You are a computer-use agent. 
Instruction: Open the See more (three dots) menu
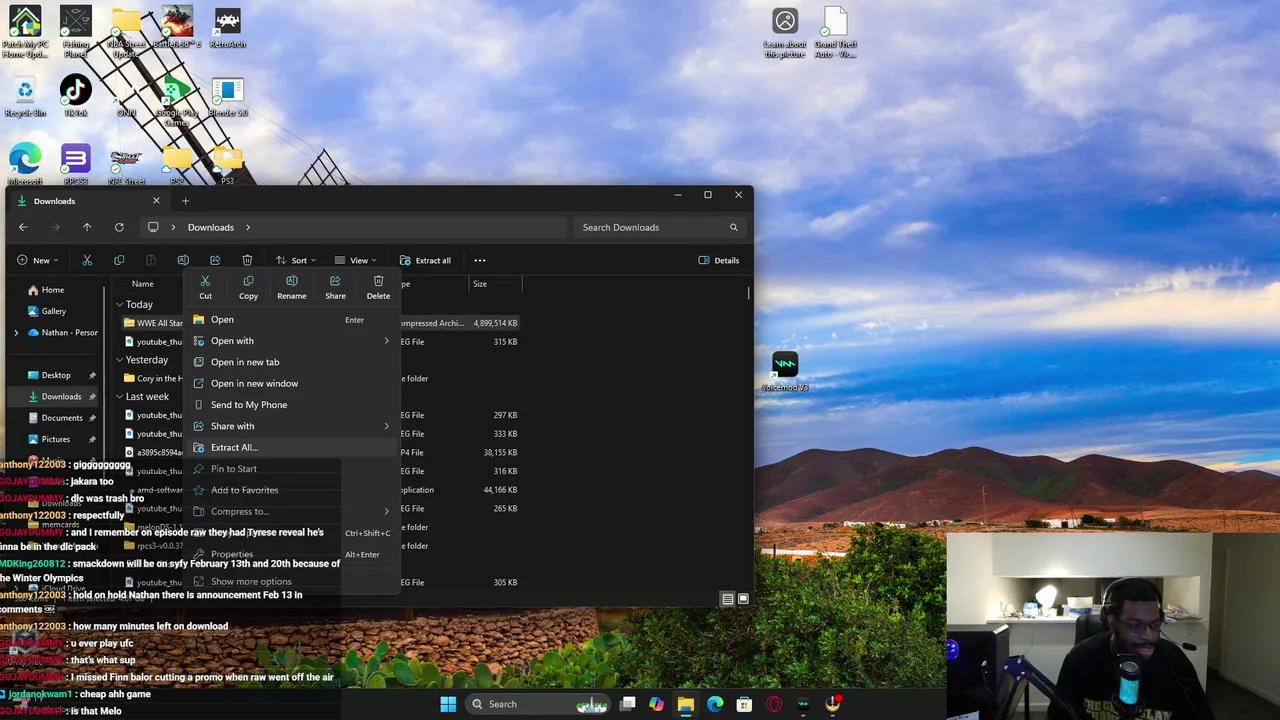point(480,260)
